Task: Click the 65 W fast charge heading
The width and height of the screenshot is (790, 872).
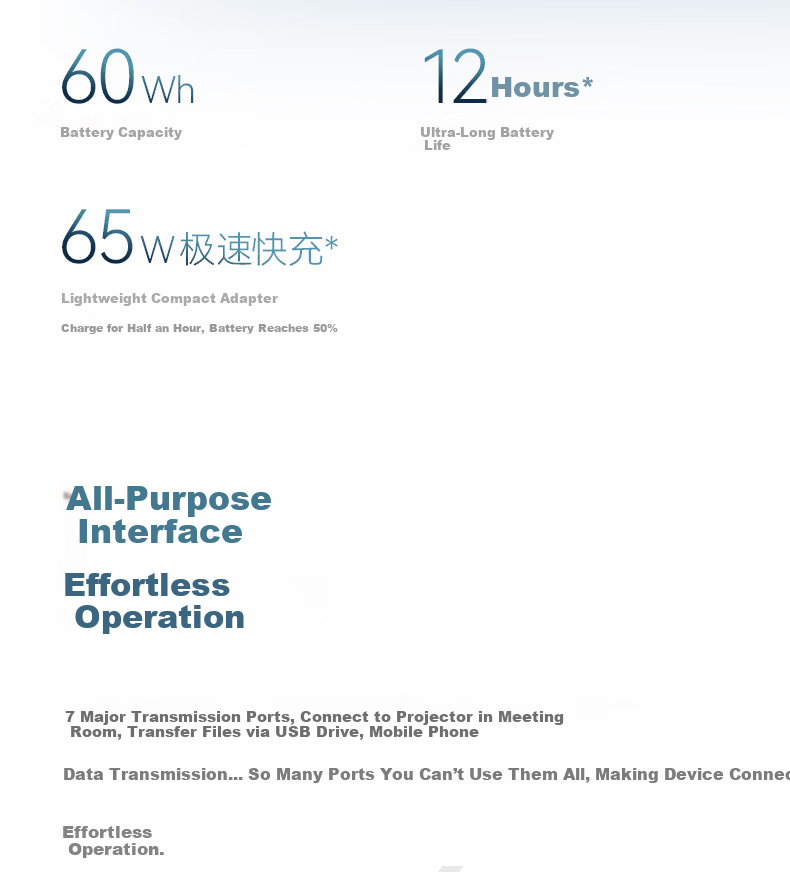Action: (200, 237)
